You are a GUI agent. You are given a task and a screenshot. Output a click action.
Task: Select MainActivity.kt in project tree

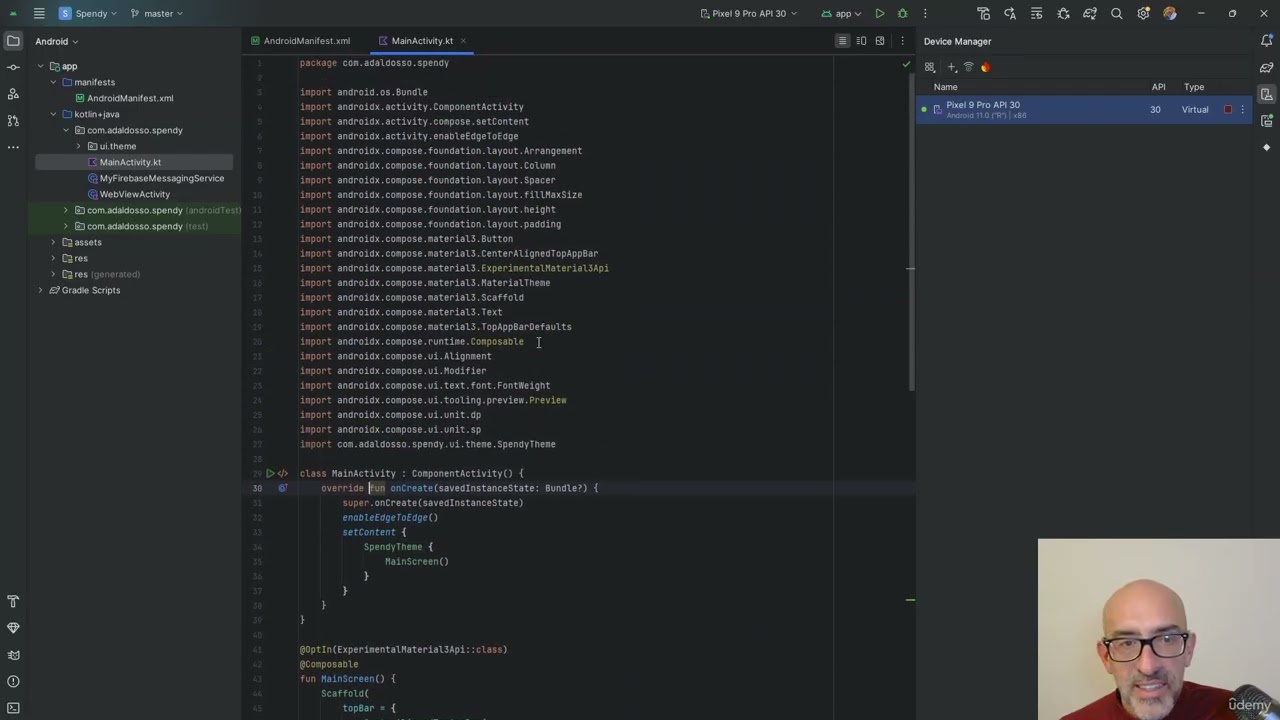coord(124,162)
